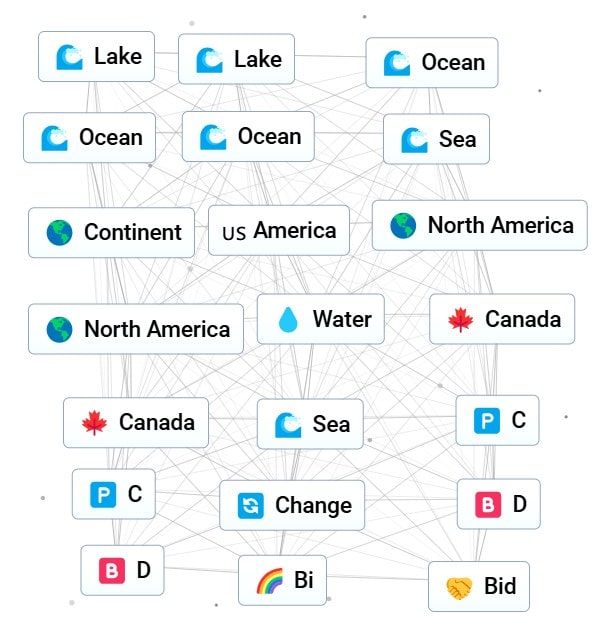Pick the Canada tile below the left North America
This screenshot has height=638, width=612.
tap(135, 422)
